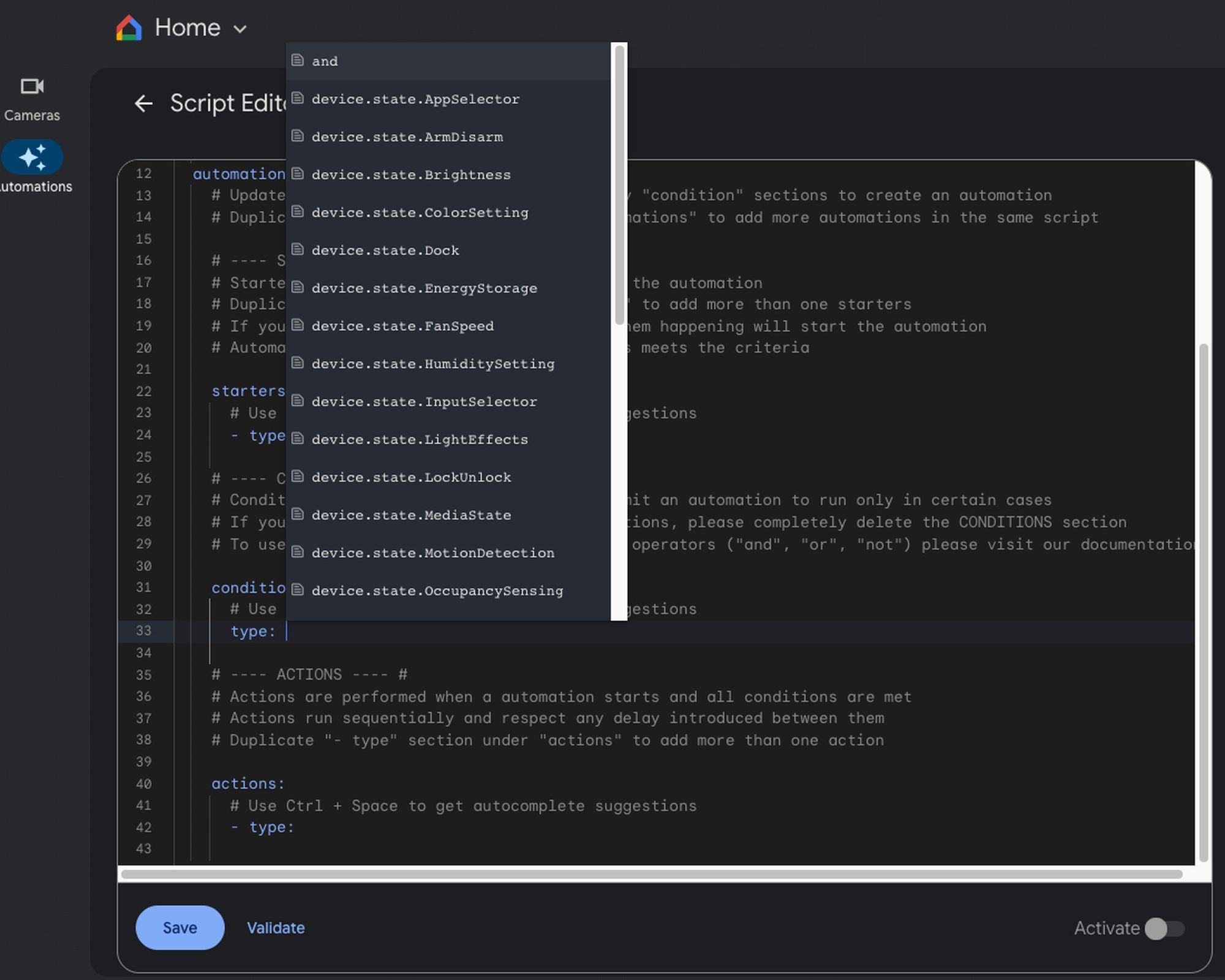Pick device.state.Dock from the suggestion menu

tap(385, 250)
